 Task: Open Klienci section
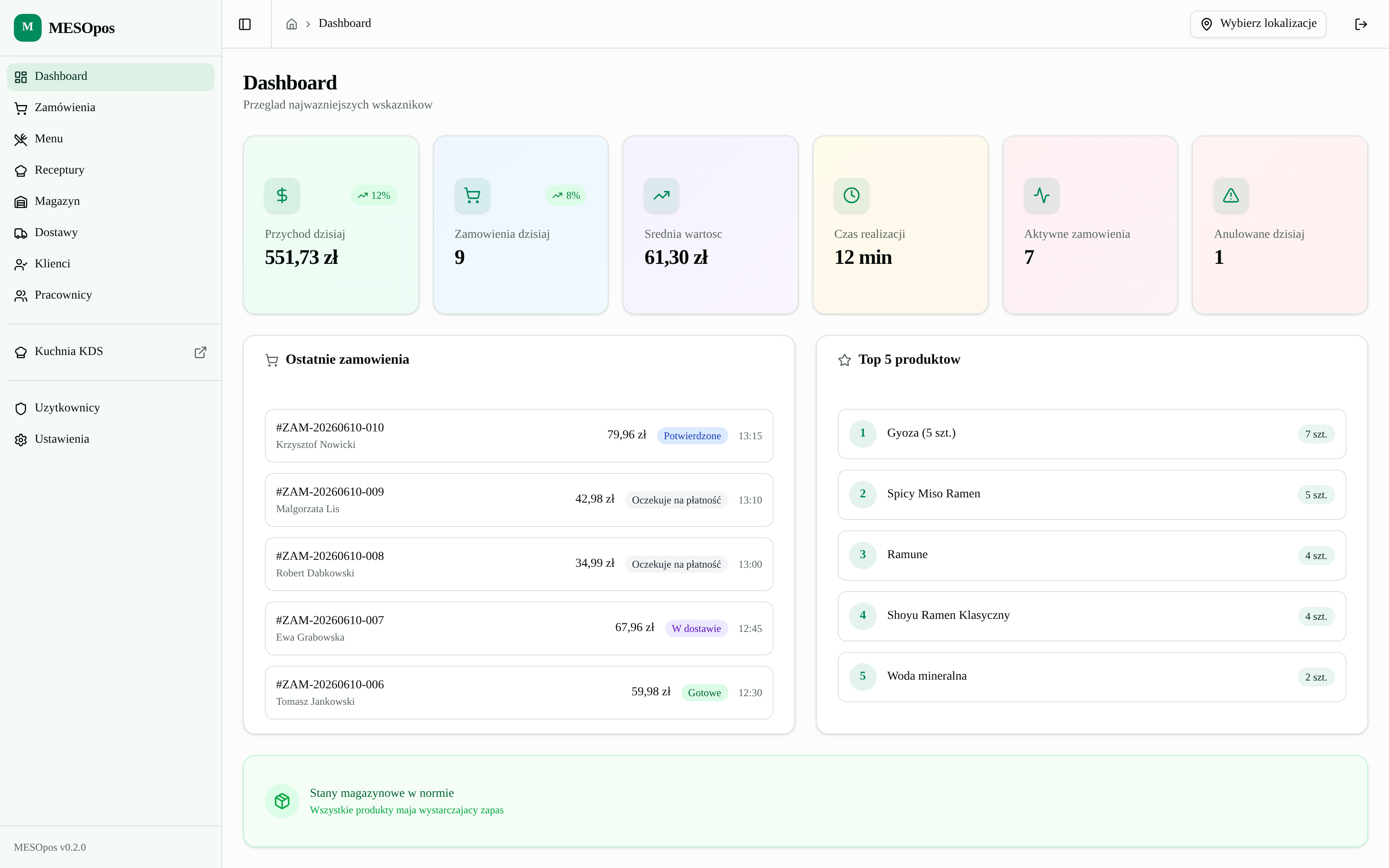click(110, 265)
